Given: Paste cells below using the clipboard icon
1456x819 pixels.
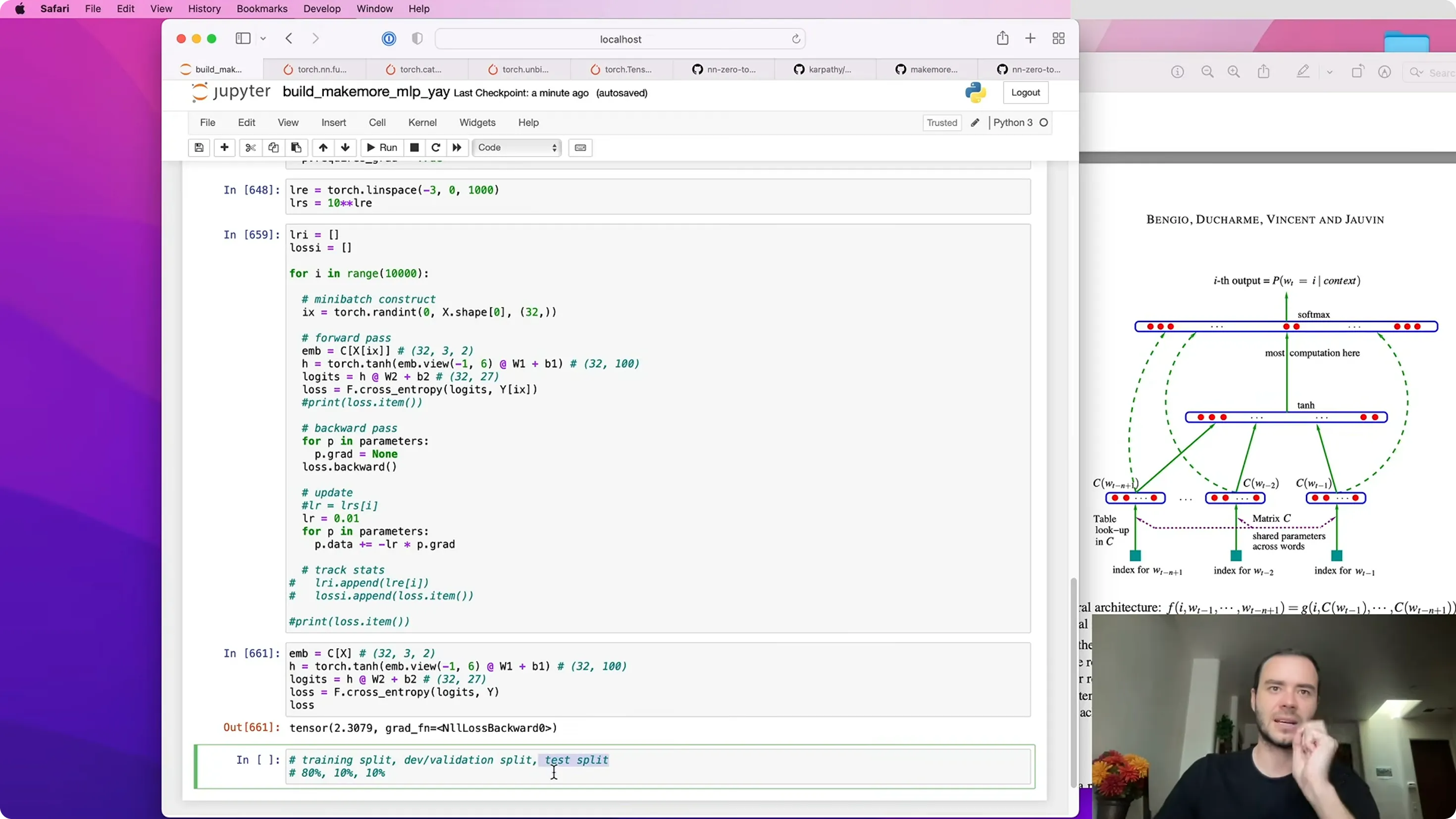Looking at the screenshot, I should tap(296, 148).
